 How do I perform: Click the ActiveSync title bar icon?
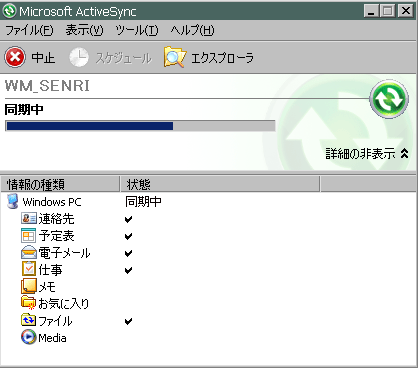(9, 11)
